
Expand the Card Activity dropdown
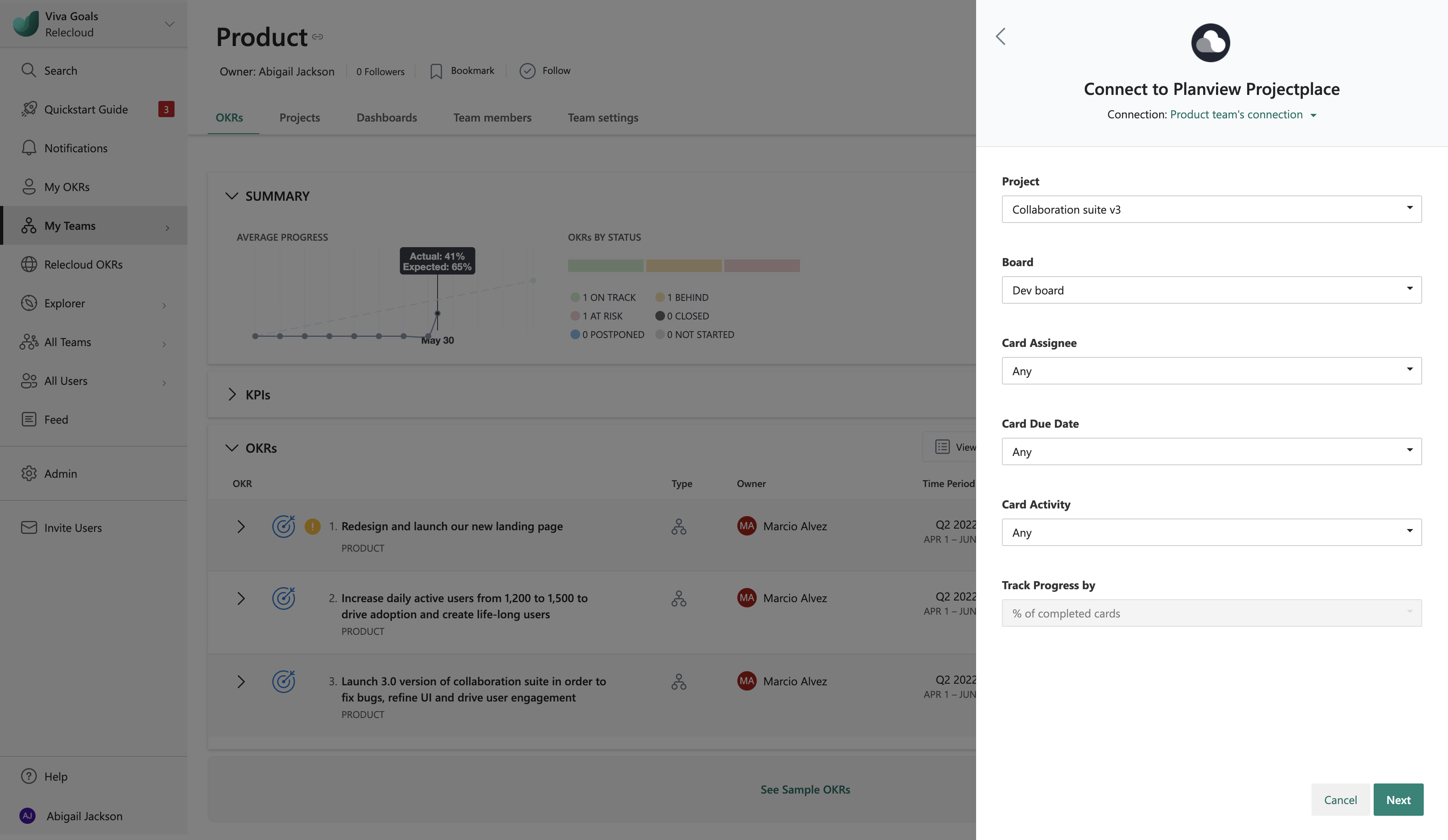[1211, 533]
